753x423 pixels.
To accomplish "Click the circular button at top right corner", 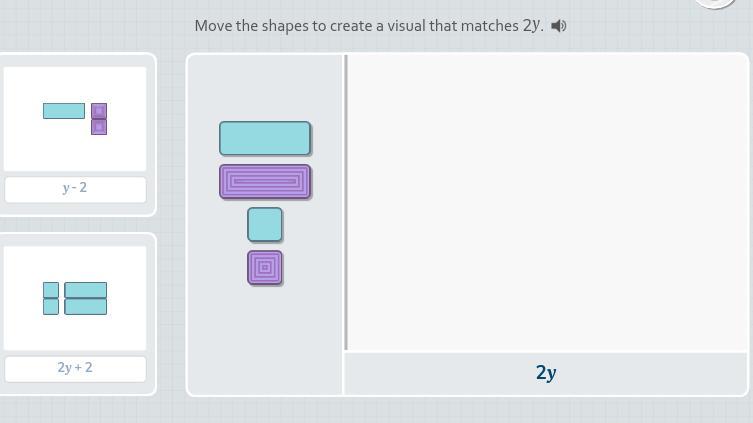I will tap(715, 3).
